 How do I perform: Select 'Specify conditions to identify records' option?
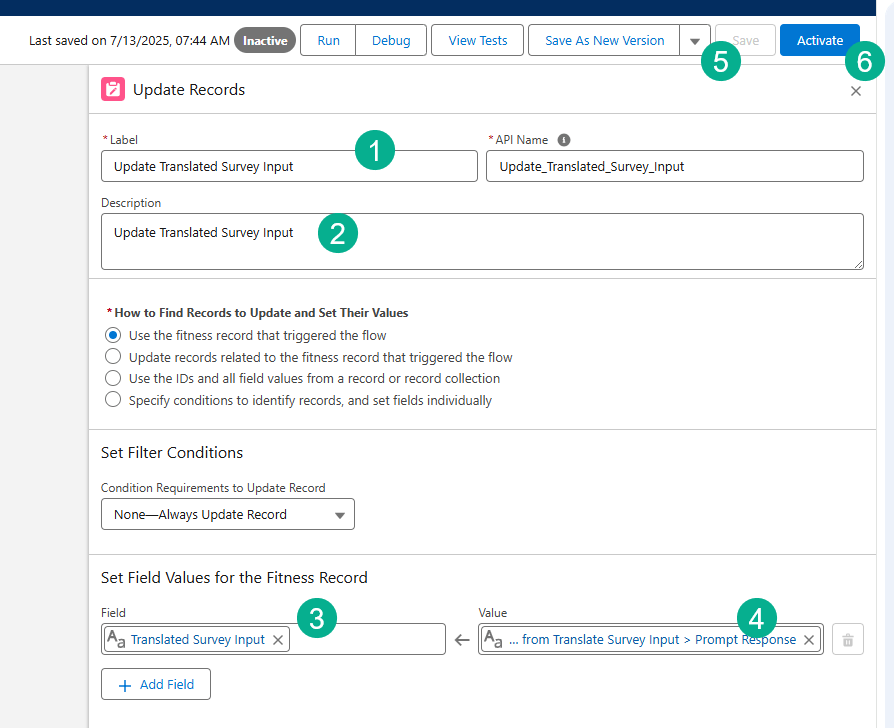click(113, 401)
